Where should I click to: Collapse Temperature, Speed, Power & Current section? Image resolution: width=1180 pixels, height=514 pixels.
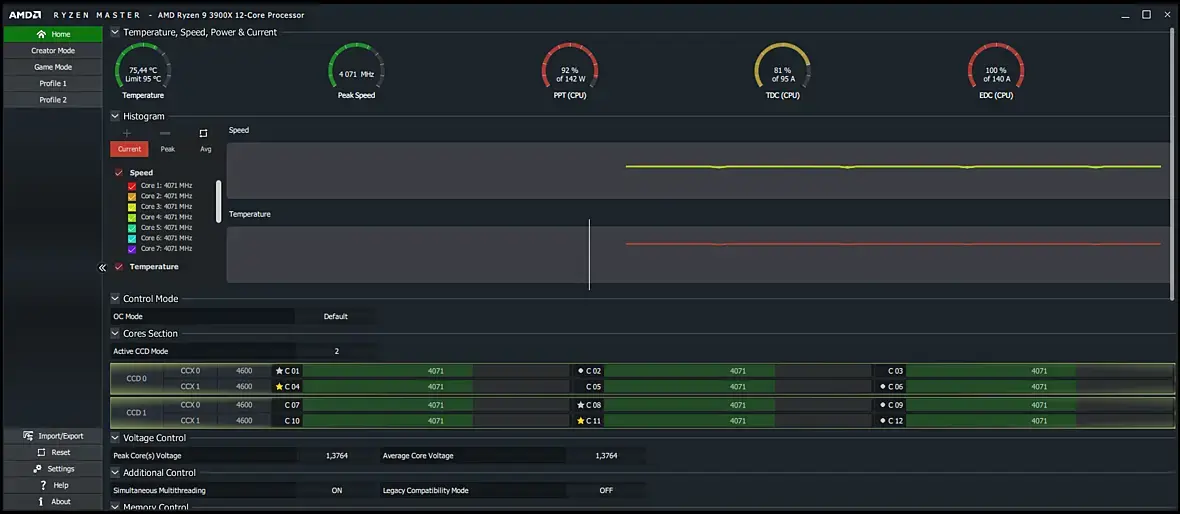[x=115, y=32]
